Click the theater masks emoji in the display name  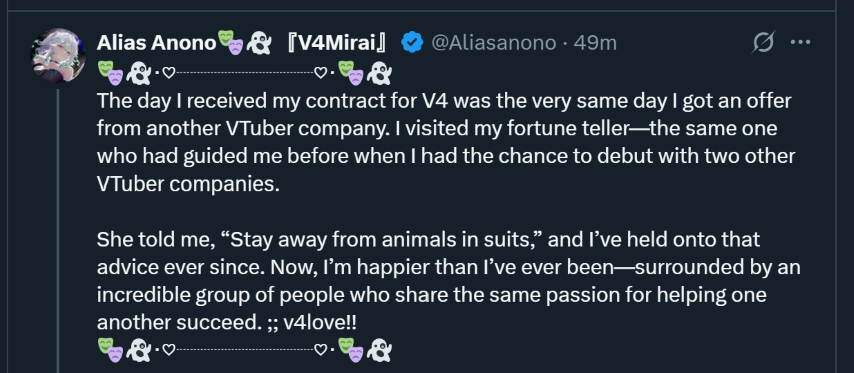click(230, 42)
